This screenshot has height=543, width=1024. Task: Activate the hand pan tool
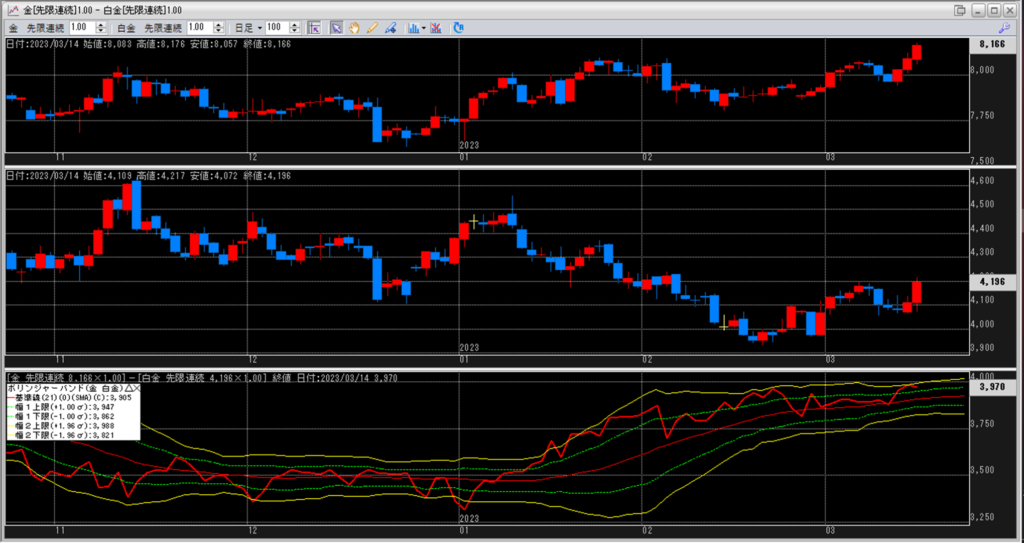click(x=354, y=28)
